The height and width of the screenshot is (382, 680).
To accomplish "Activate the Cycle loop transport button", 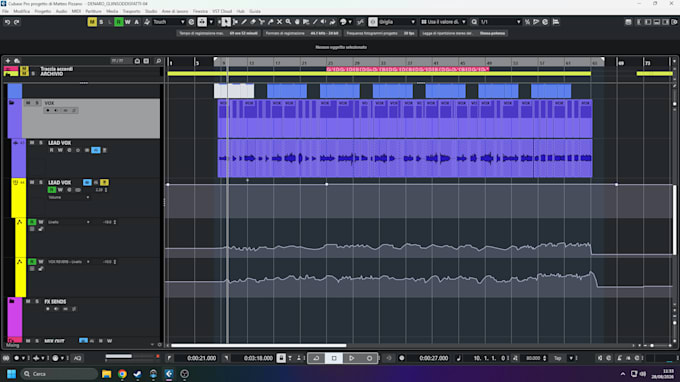I will click(x=316, y=358).
